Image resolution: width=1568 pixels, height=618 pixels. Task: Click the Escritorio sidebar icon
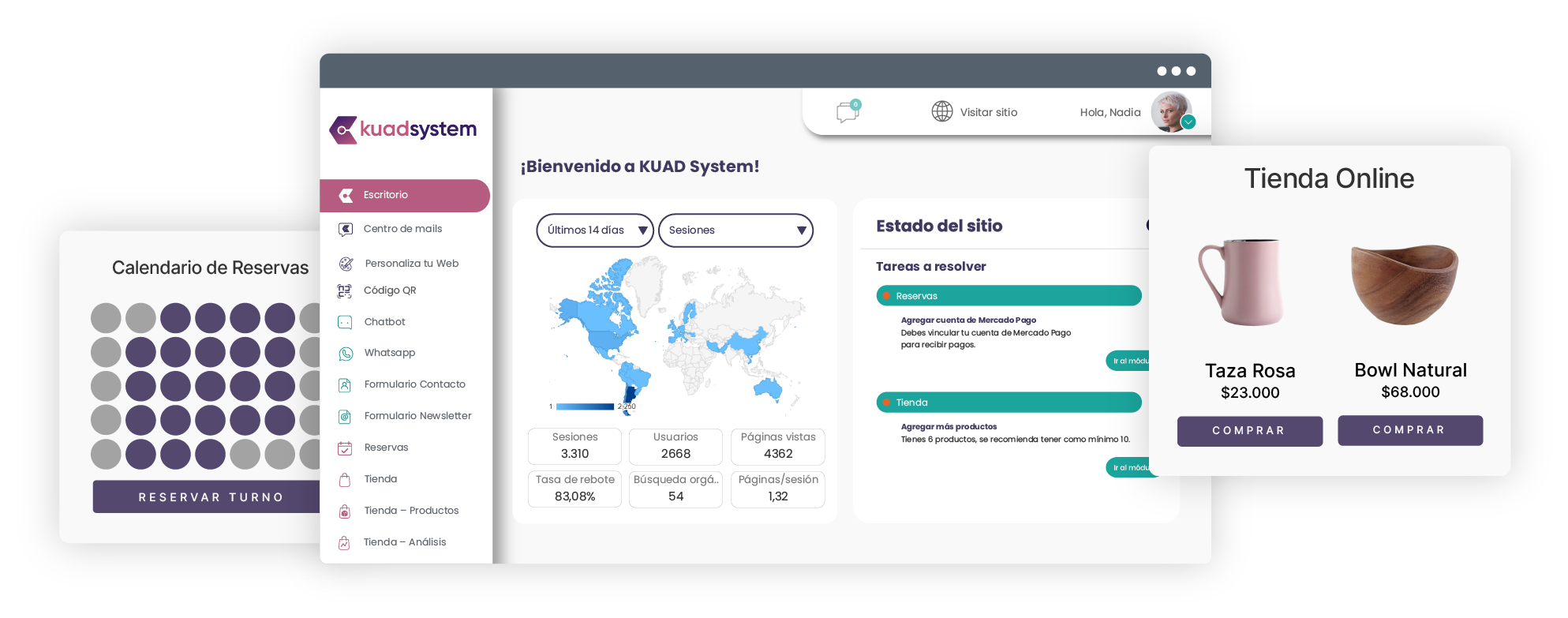coord(346,195)
